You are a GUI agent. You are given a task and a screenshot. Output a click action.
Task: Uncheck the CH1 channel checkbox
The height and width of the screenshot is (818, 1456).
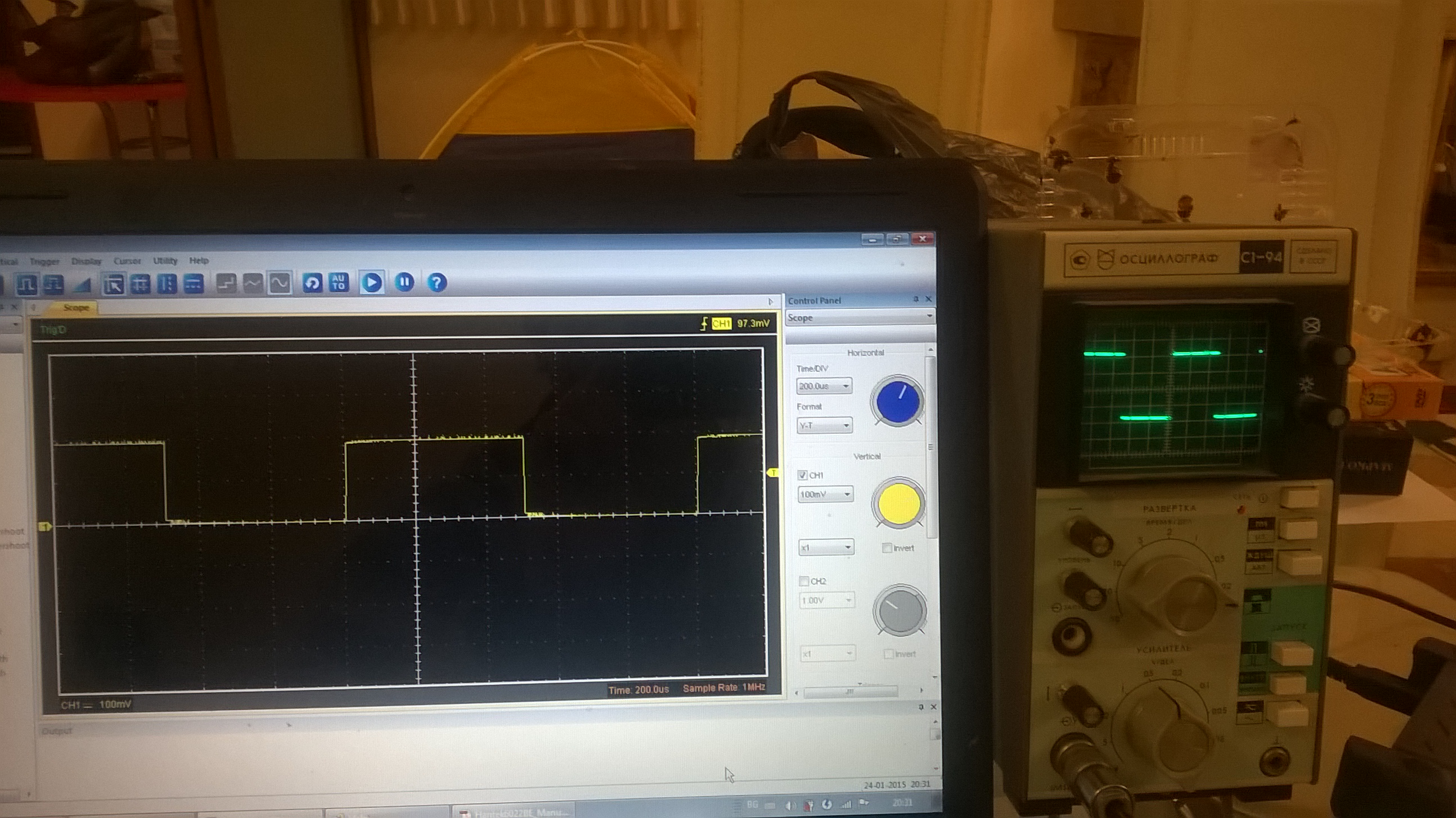coord(802,475)
